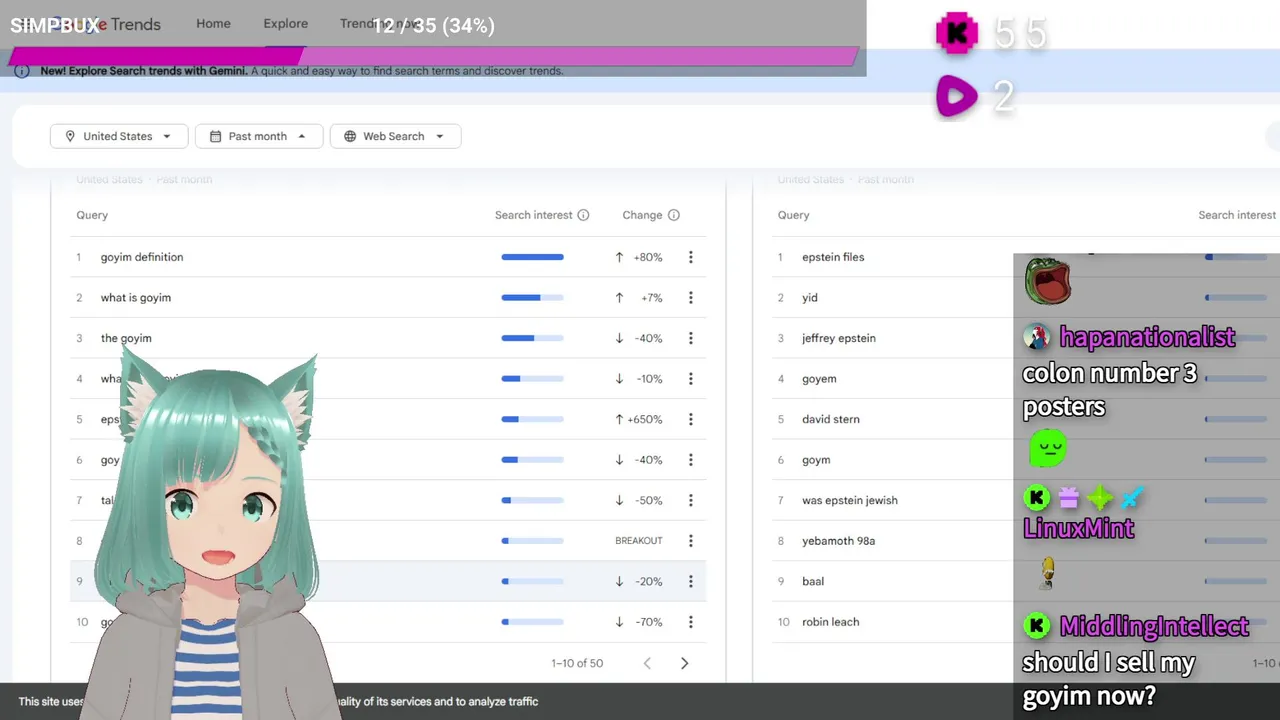
Task: Select the goyim definition query
Action: pyautogui.click(x=142, y=257)
